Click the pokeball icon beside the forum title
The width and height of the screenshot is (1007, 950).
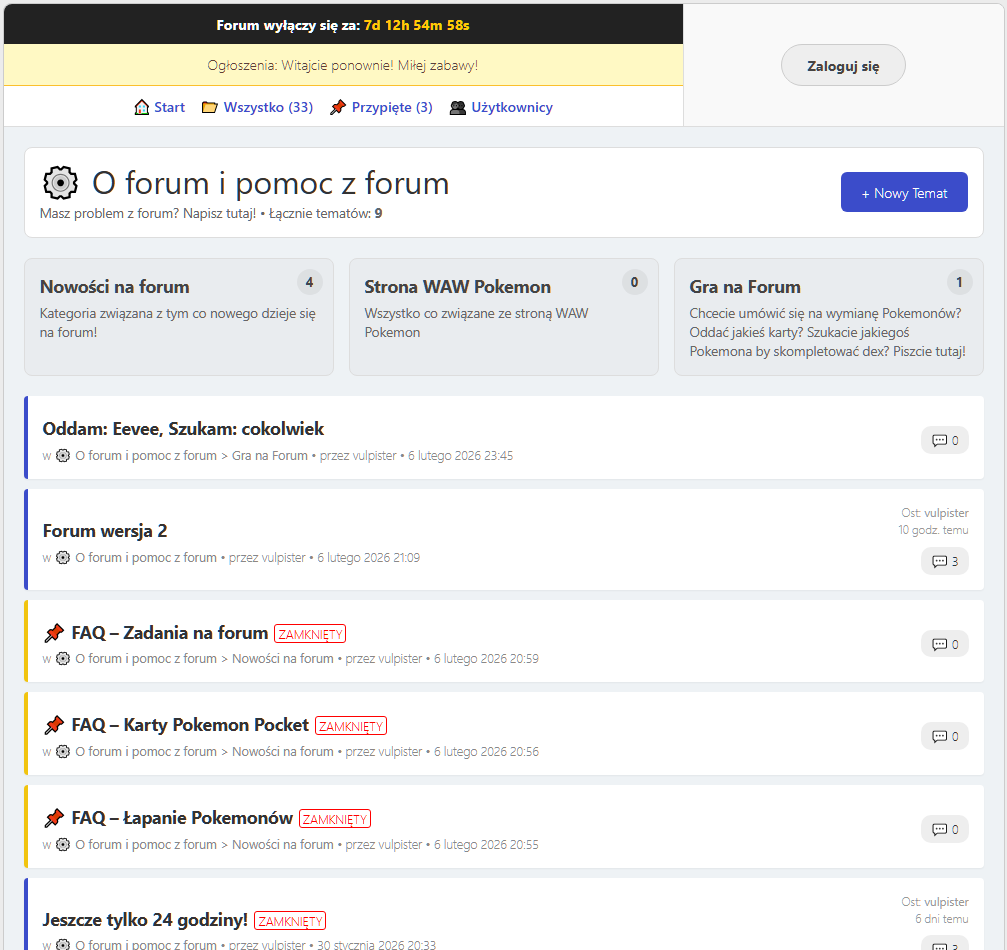pos(59,183)
